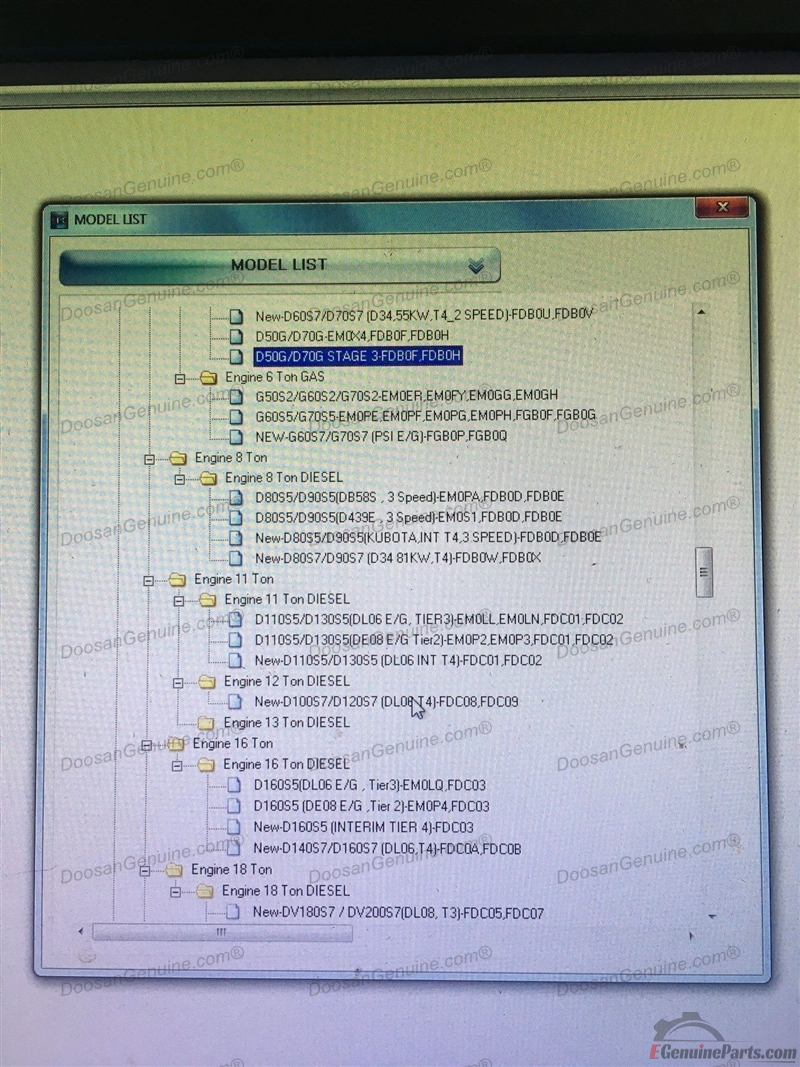Click the folder icon for Engine 13 Ton DIESEL
The image size is (800, 1067).
click(x=206, y=722)
